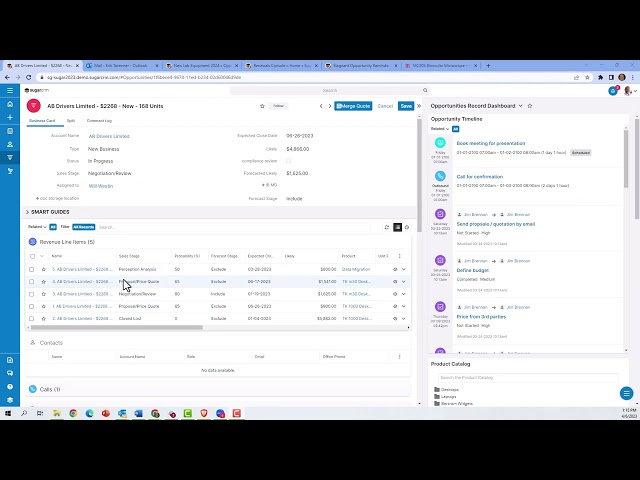640x480 pixels.
Task: Check line item 4 Proposal/Price Quote 06-17-2023
Action: point(31,282)
